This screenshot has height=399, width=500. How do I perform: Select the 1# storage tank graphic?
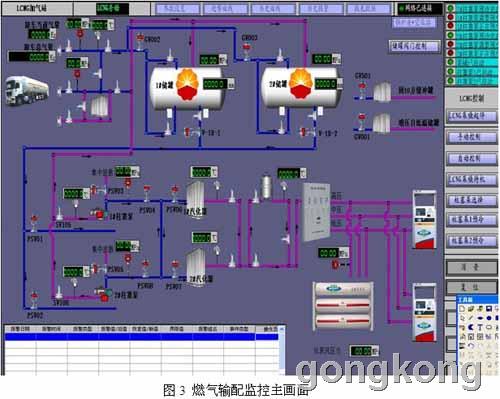click(187, 88)
